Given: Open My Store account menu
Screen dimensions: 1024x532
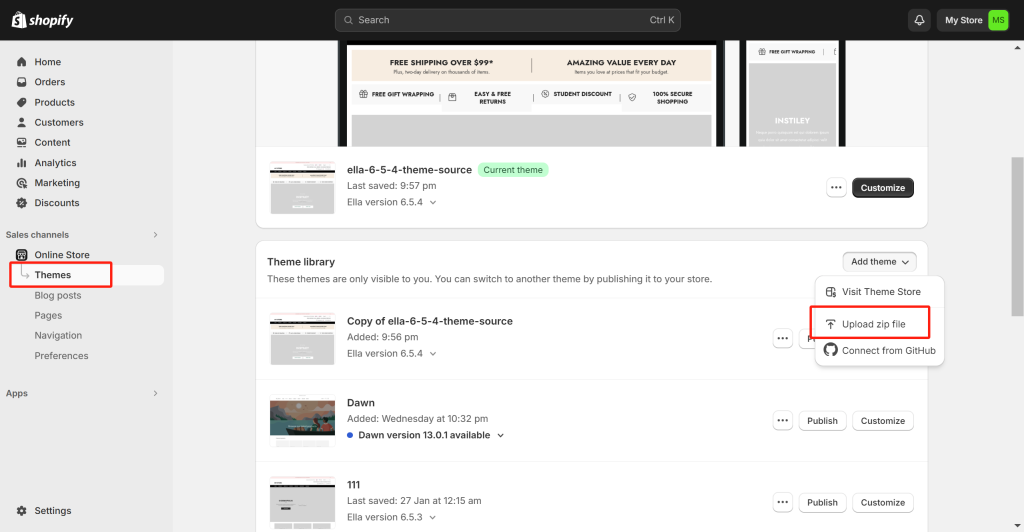Looking at the screenshot, I should tap(973, 20).
